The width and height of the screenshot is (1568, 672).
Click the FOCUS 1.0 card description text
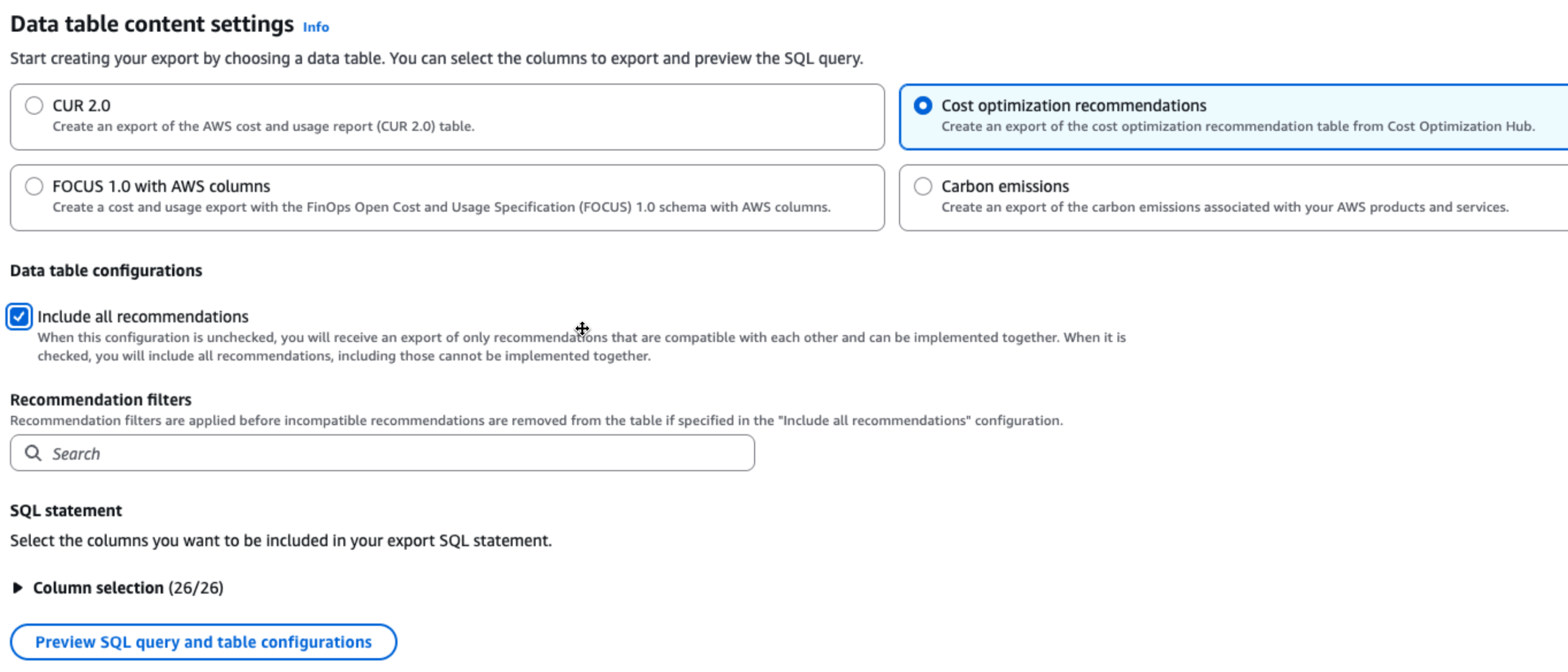click(x=441, y=207)
